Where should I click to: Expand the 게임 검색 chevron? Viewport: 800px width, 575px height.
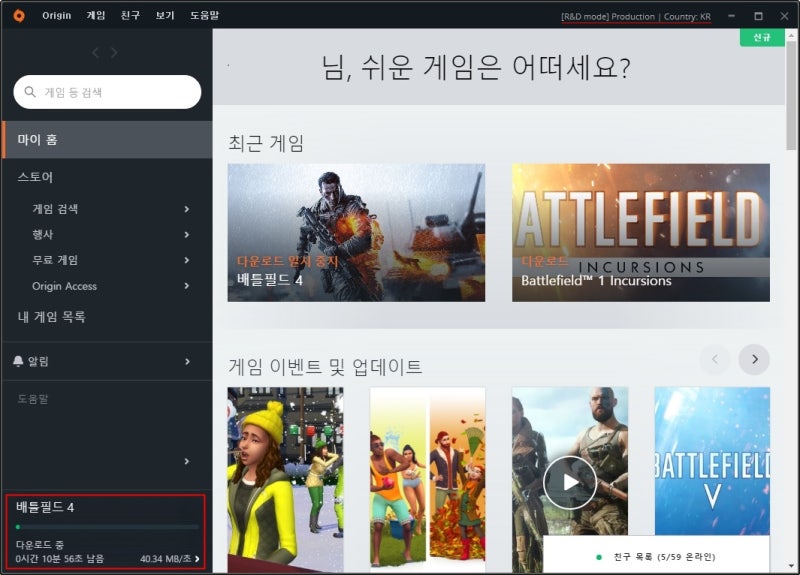187,209
